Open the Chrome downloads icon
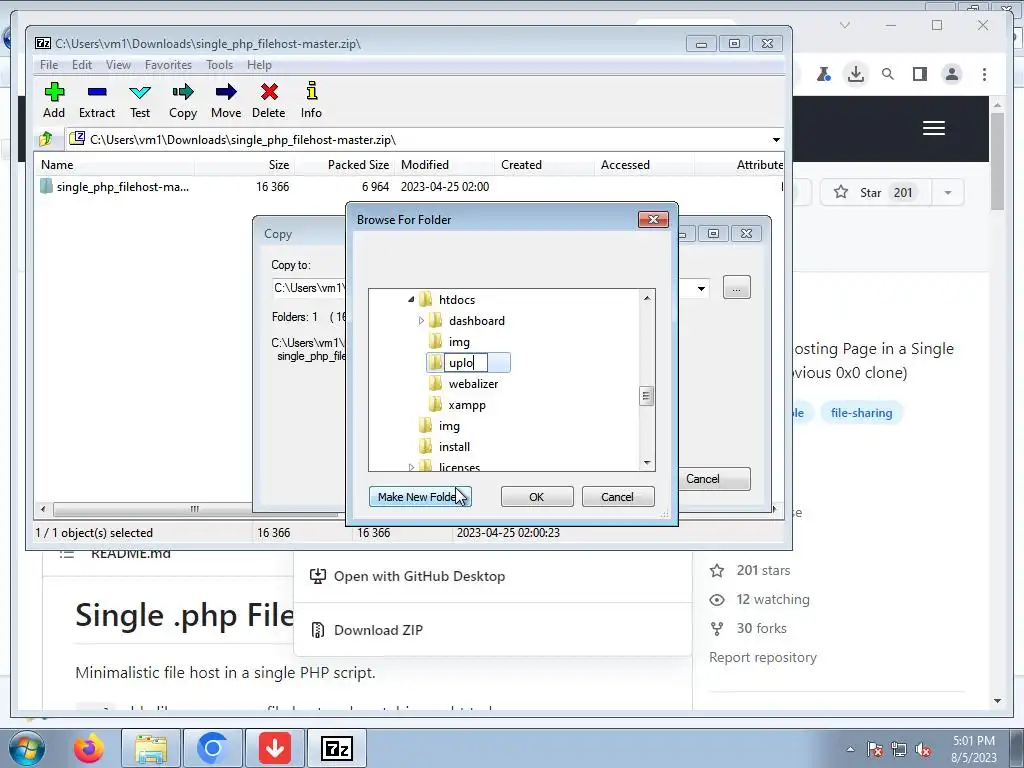Viewport: 1024px width, 768px height. pos(856,74)
